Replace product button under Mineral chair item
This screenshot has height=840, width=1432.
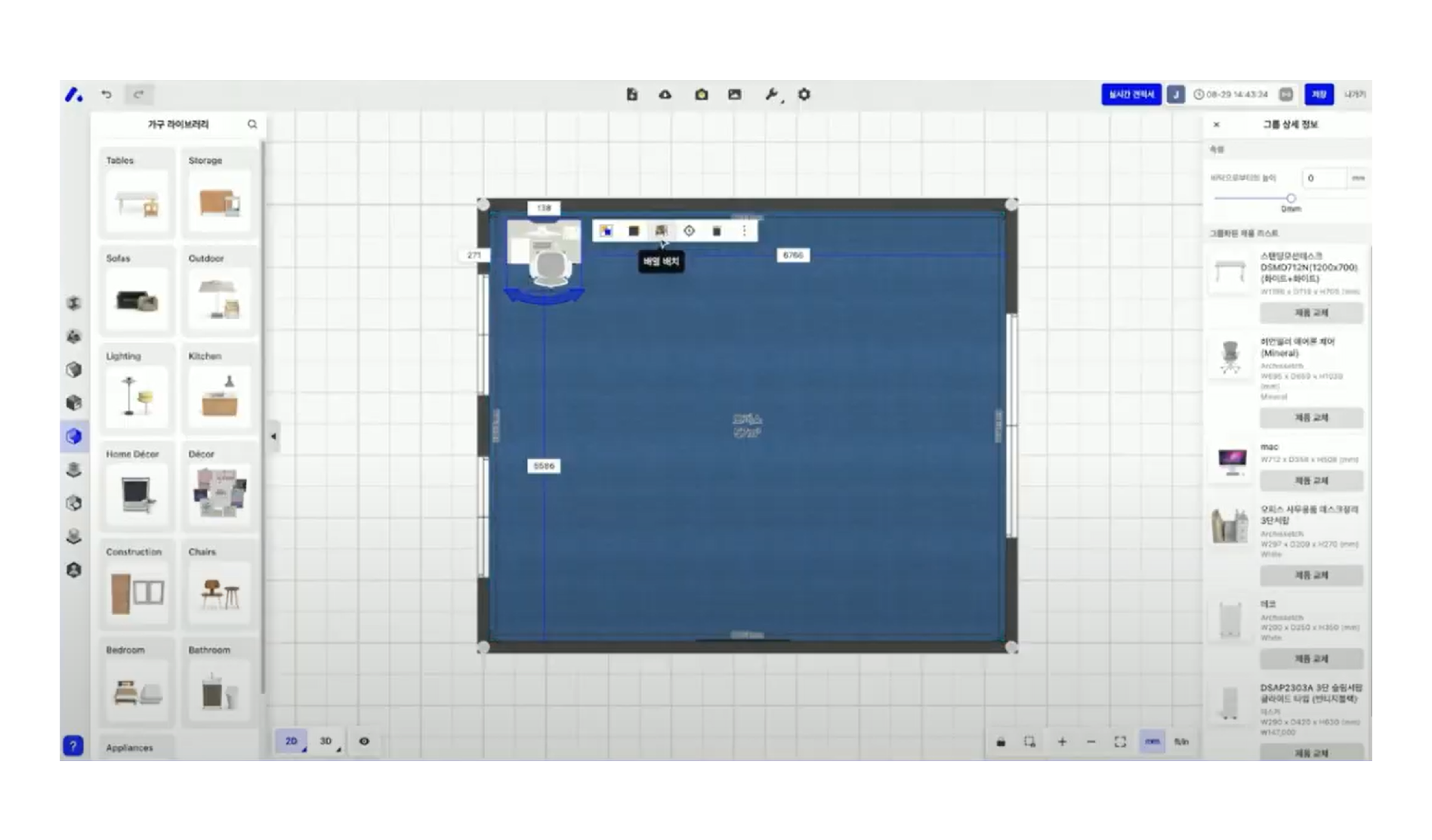point(1311,418)
